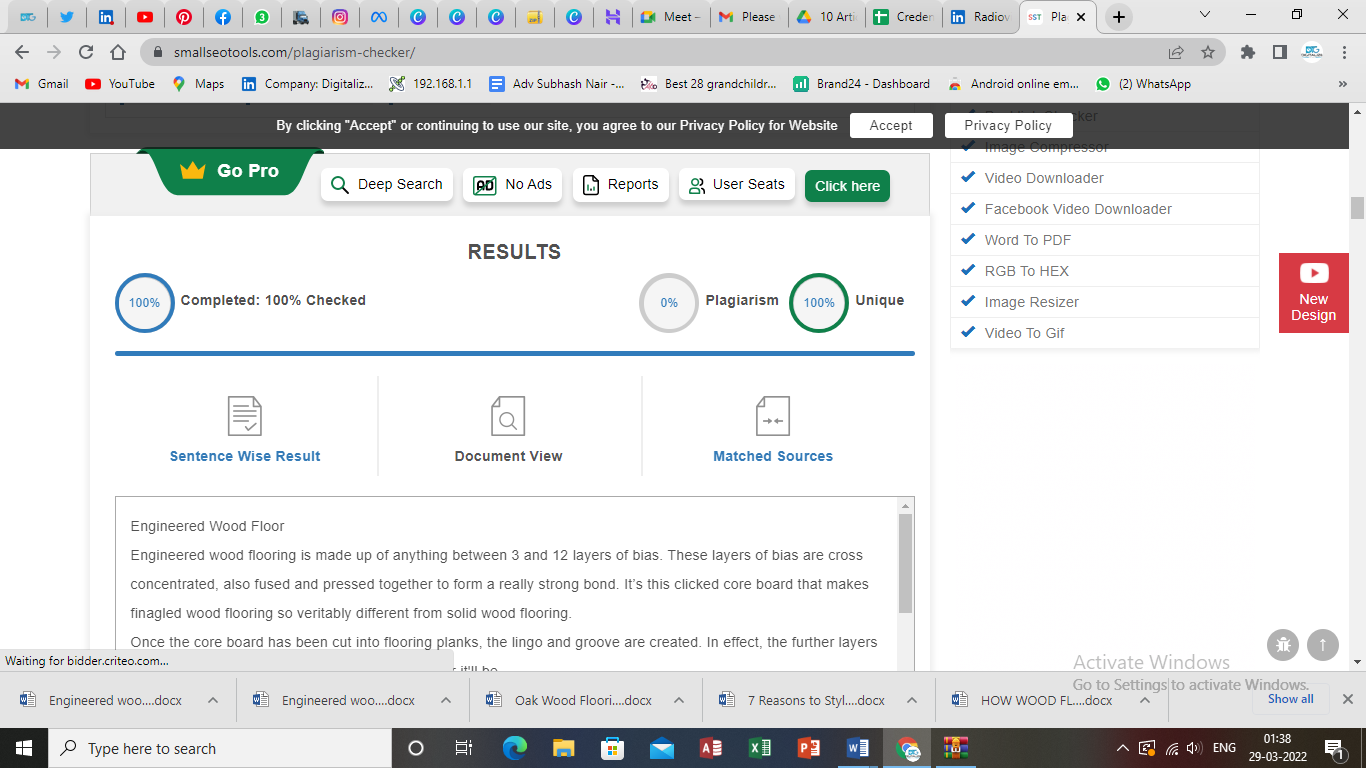Switch to the Gmail 'Please' tab
The image size is (1366, 768).
[748, 17]
